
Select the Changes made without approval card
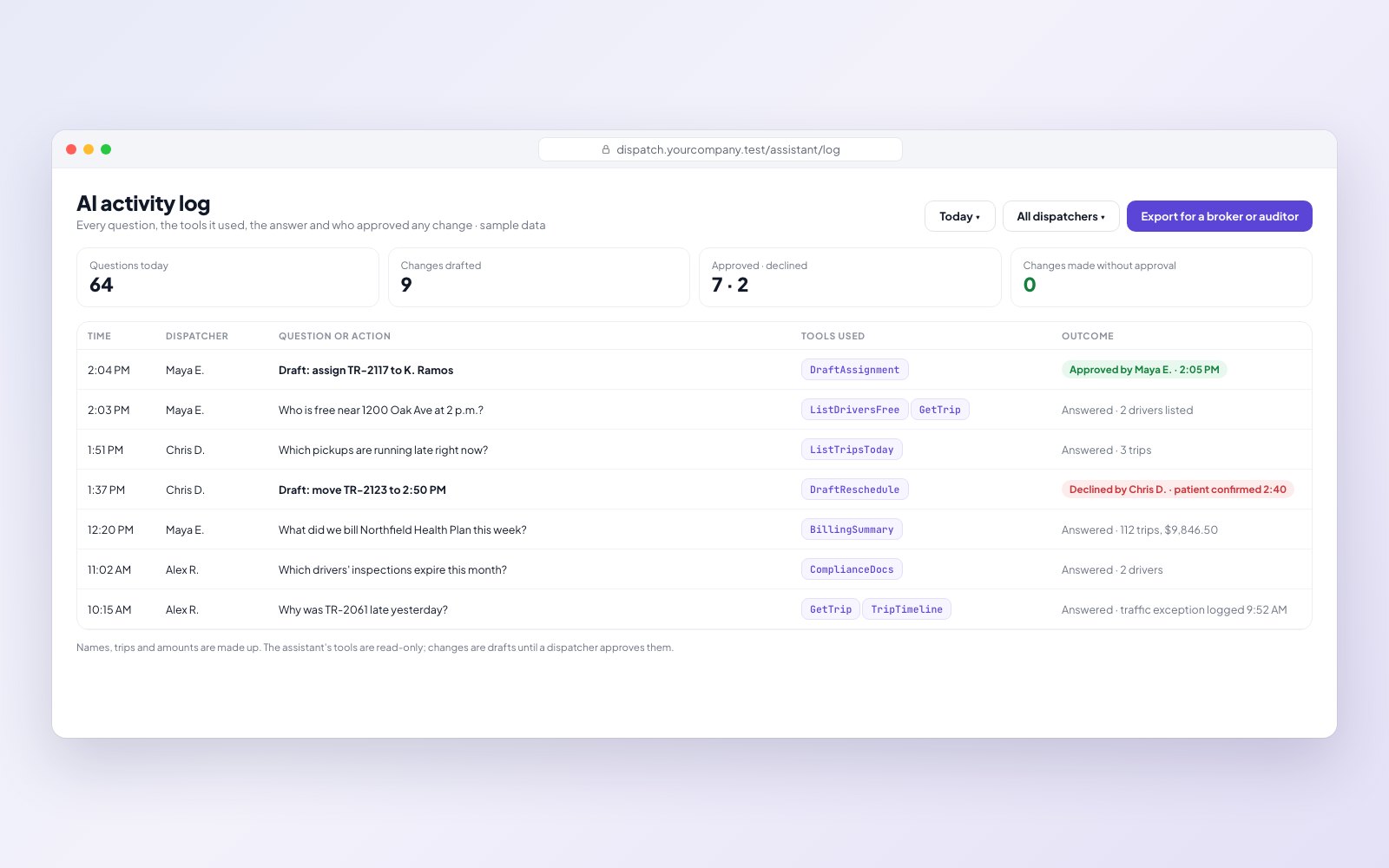tap(1162, 277)
